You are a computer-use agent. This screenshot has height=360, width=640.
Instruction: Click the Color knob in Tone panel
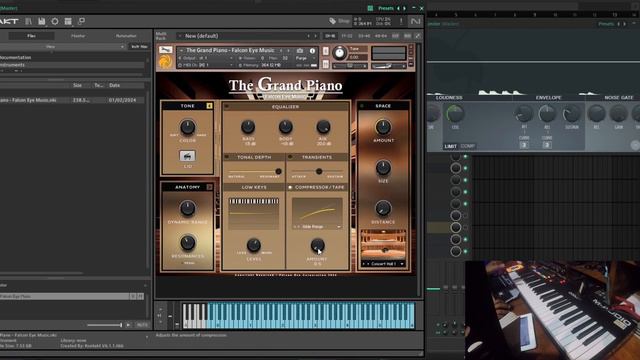tap(187, 127)
